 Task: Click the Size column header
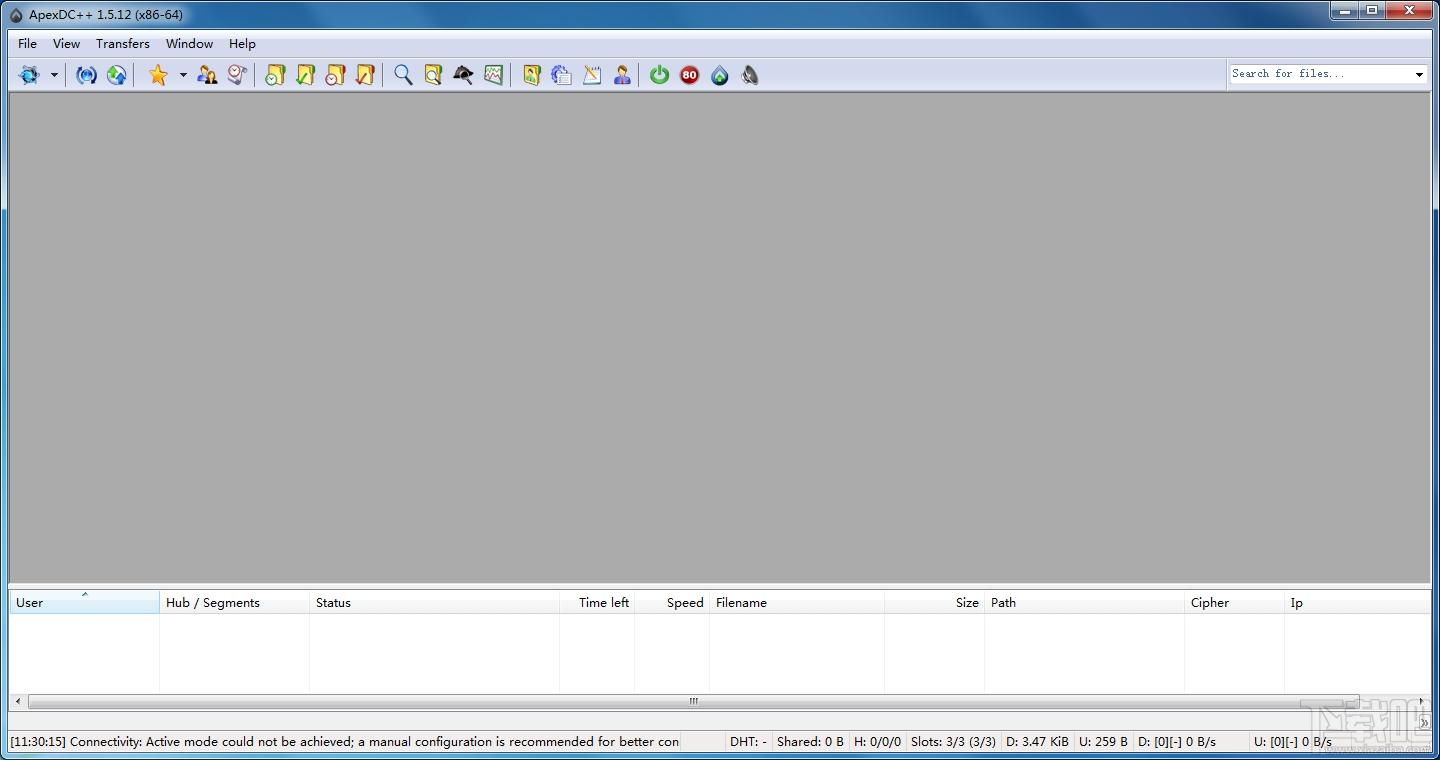934,602
